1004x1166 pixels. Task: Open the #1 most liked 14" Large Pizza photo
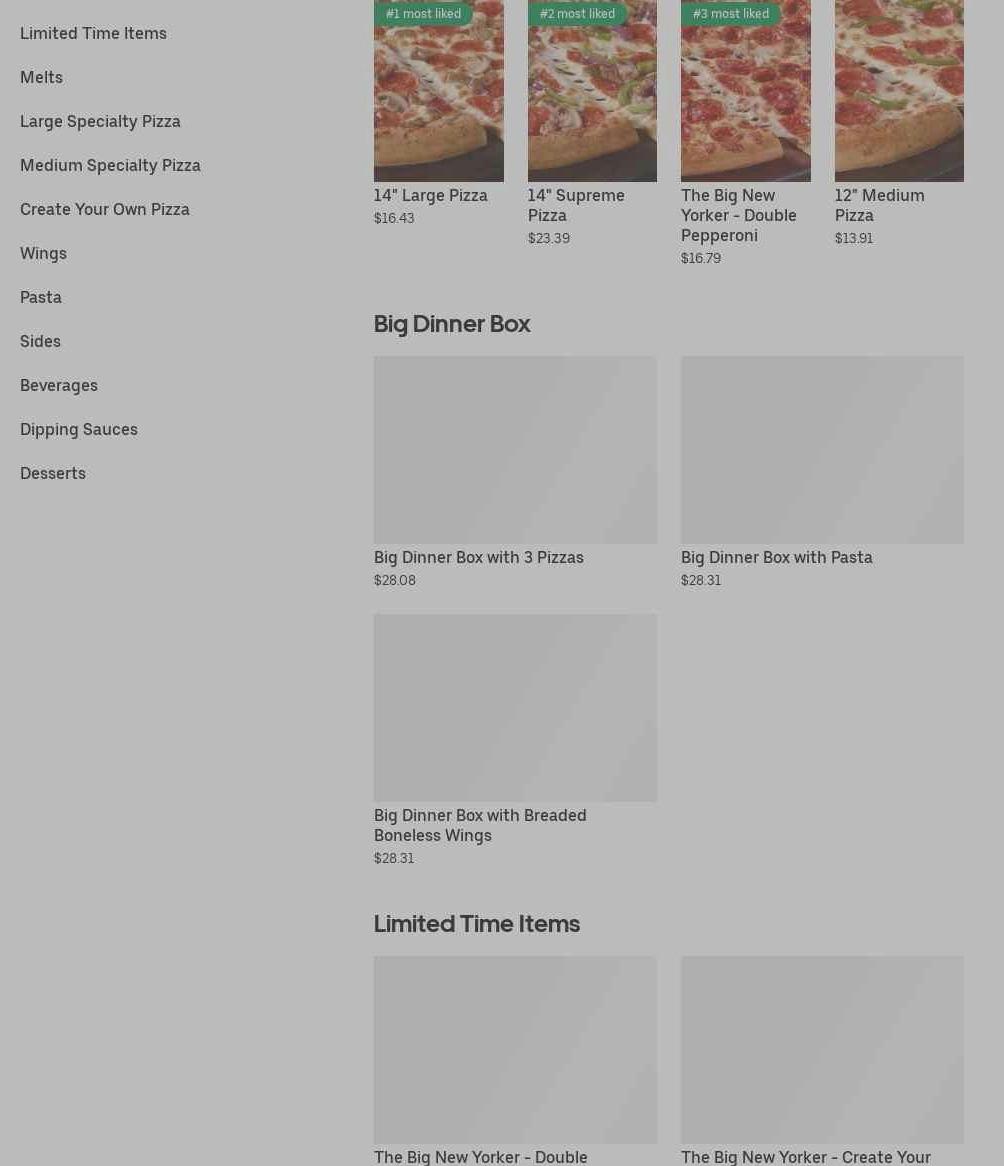[439, 91]
